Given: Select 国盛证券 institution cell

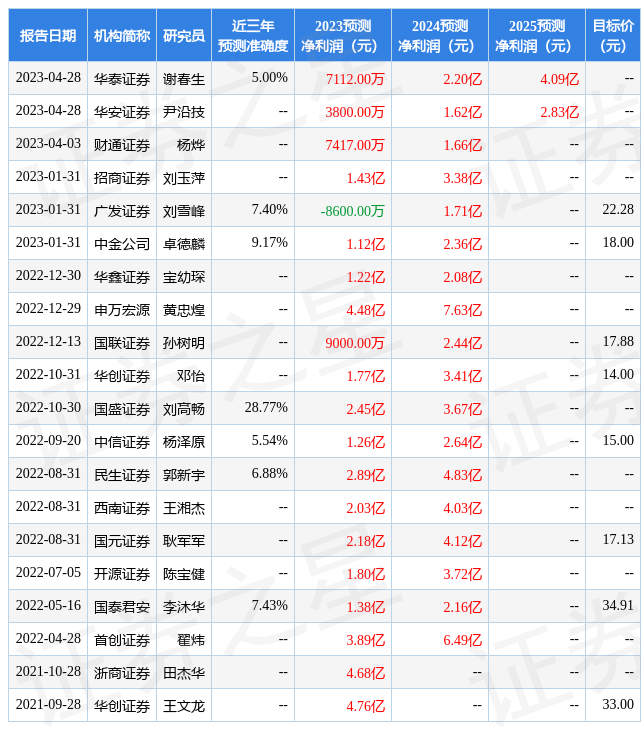Looking at the screenshot, I should pyautogui.click(x=122, y=409).
